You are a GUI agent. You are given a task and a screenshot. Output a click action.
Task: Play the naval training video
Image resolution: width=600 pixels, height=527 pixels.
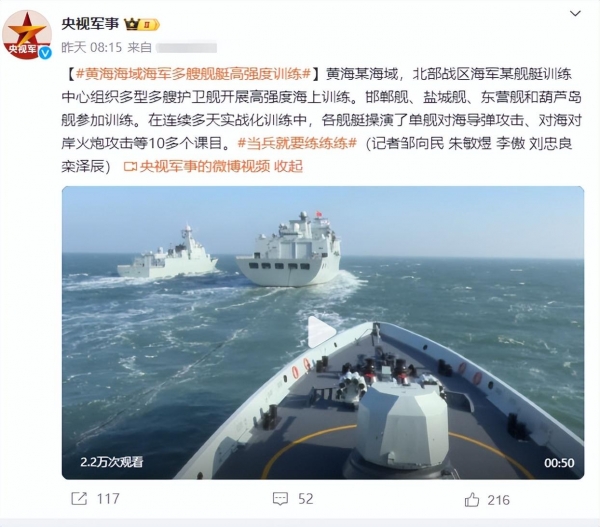(322, 331)
